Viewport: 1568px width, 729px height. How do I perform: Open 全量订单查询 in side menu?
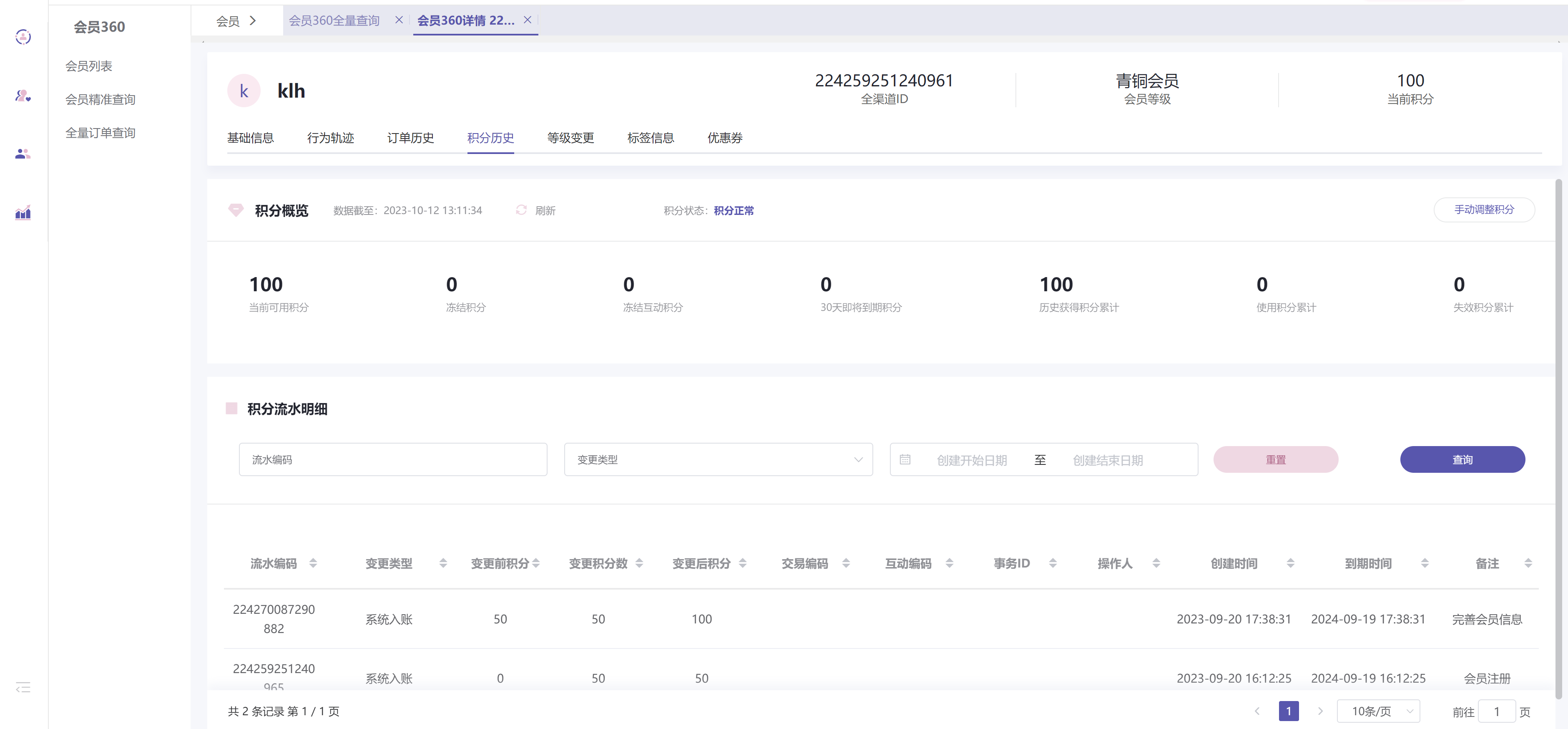point(101,134)
